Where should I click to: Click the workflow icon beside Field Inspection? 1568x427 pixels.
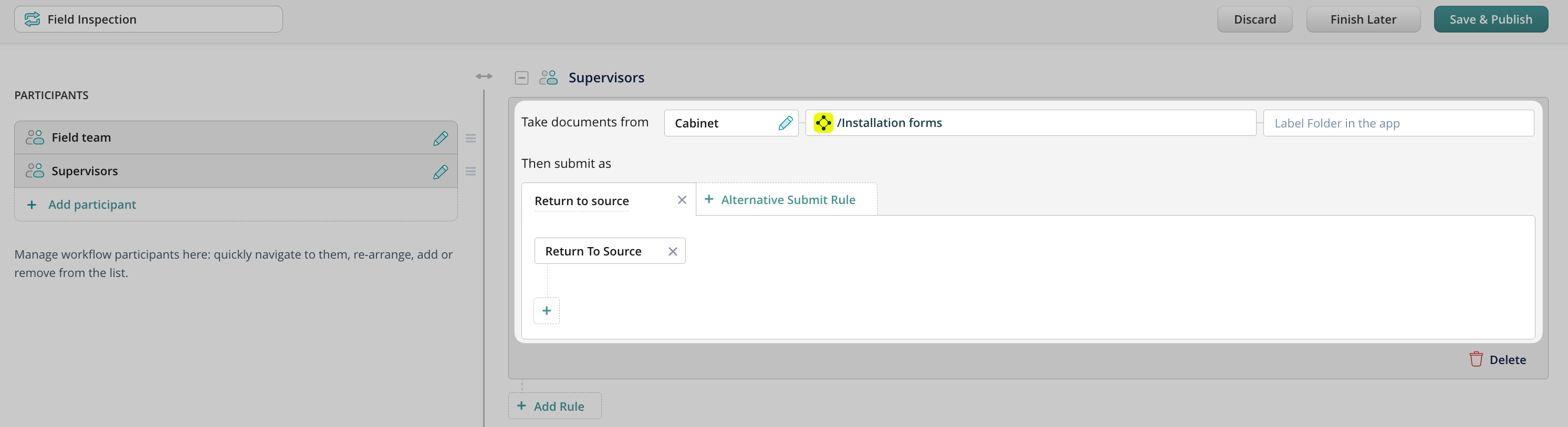click(x=32, y=19)
